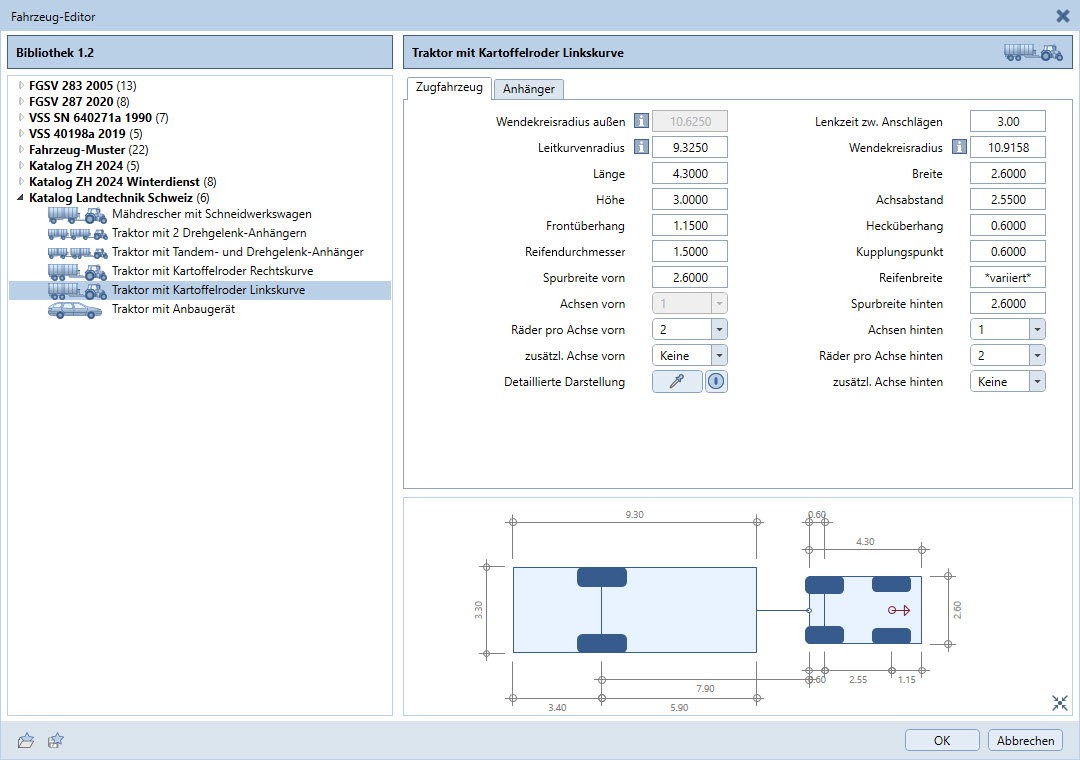Click the eyedropper button for Detaillierte Darstellung
1080x760 pixels.
(x=677, y=382)
